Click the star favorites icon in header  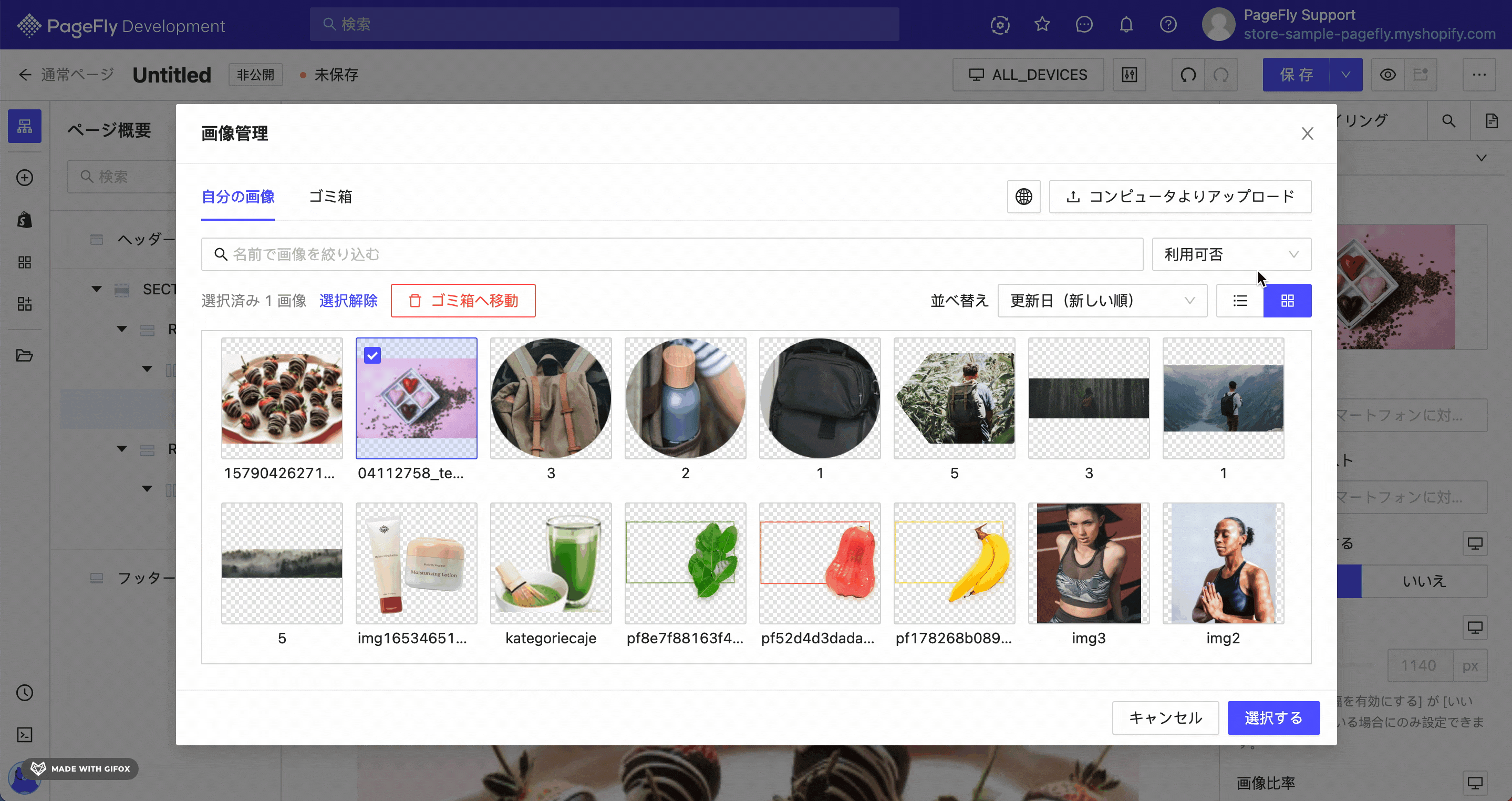click(x=1042, y=24)
